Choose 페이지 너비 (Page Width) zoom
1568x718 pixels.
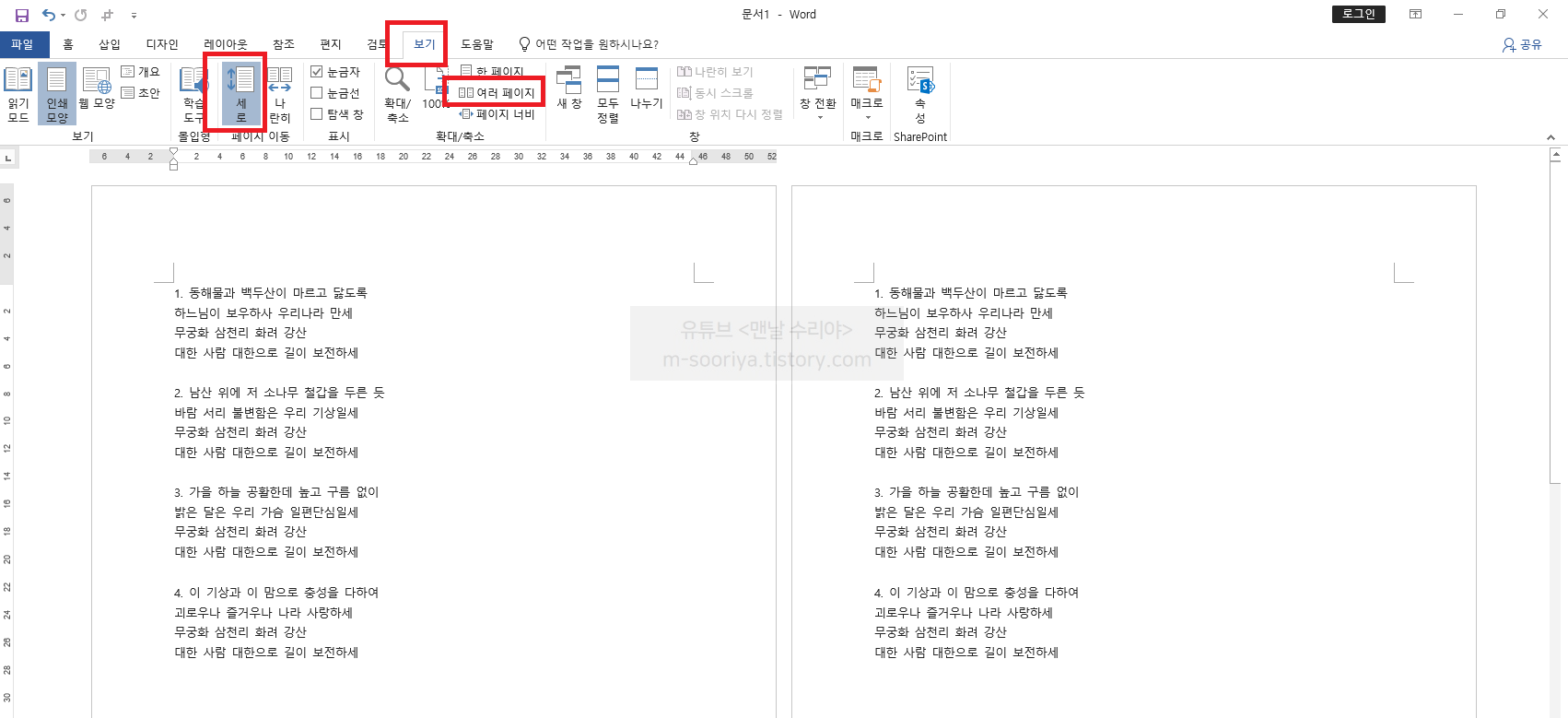[x=497, y=114]
